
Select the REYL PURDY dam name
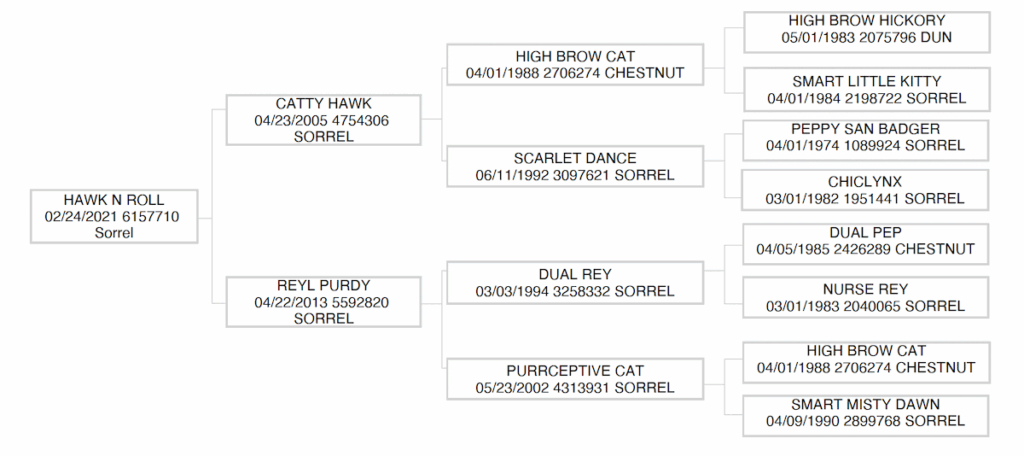point(324,285)
